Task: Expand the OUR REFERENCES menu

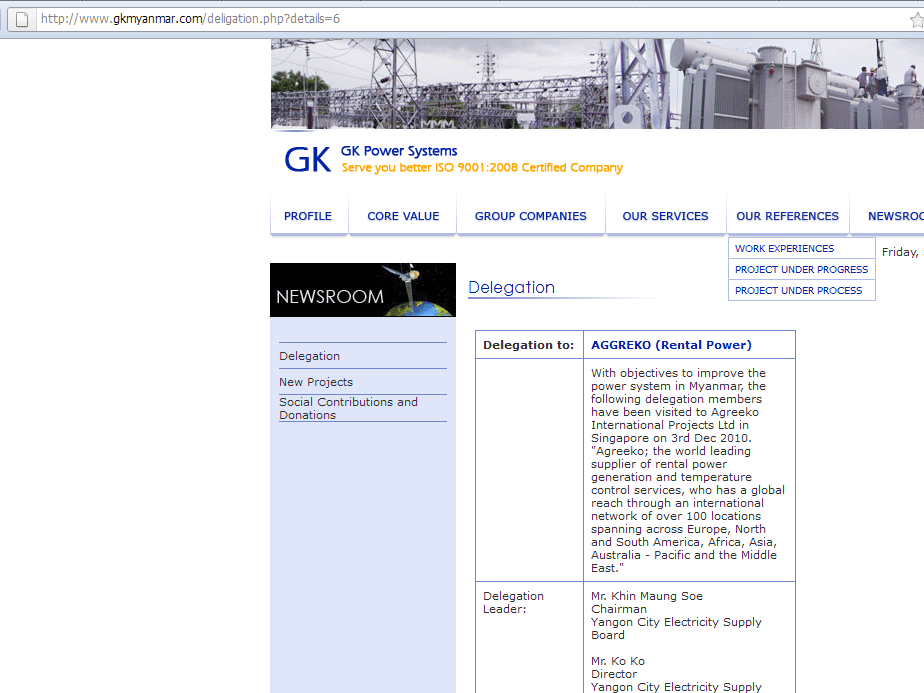Action: click(787, 216)
